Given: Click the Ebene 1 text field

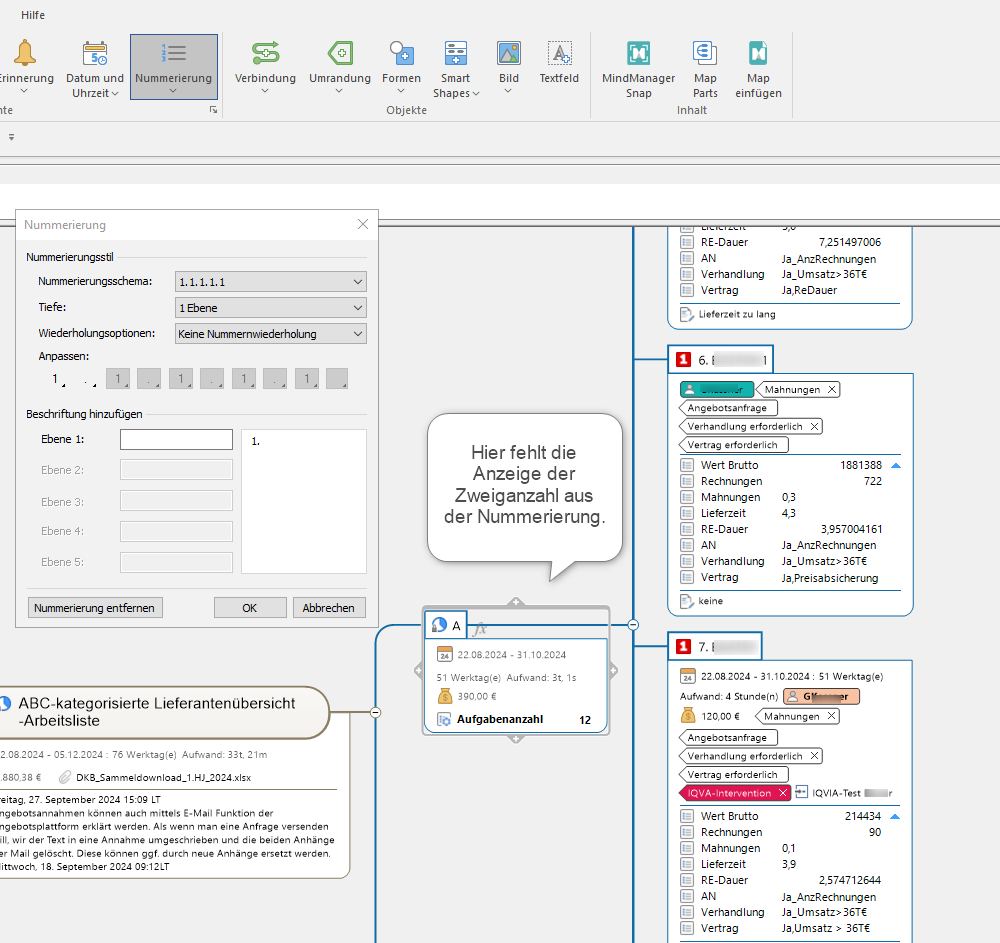Looking at the screenshot, I should [x=176, y=440].
